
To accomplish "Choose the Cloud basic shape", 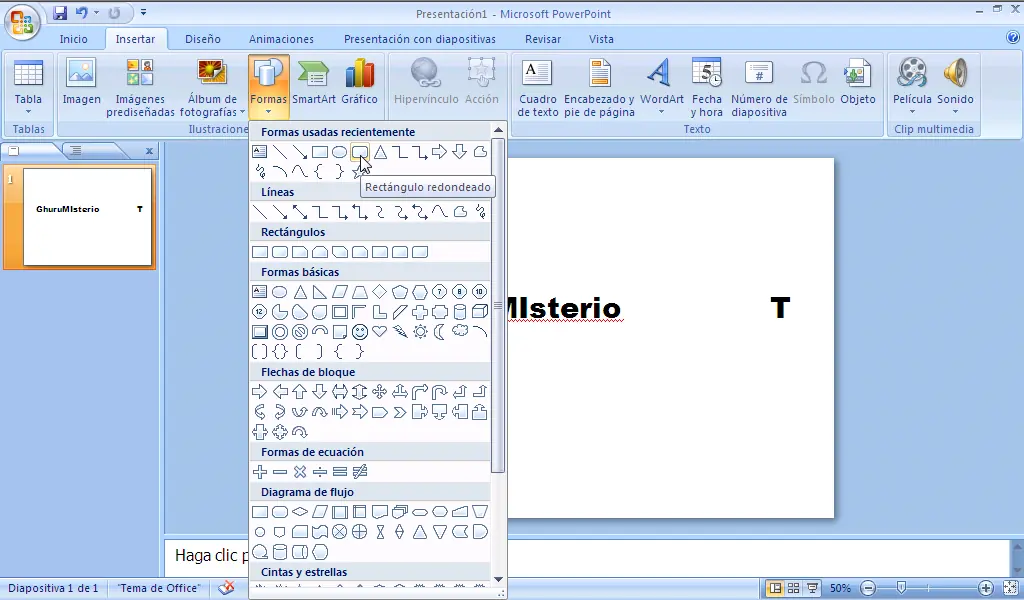I will click(x=460, y=330).
